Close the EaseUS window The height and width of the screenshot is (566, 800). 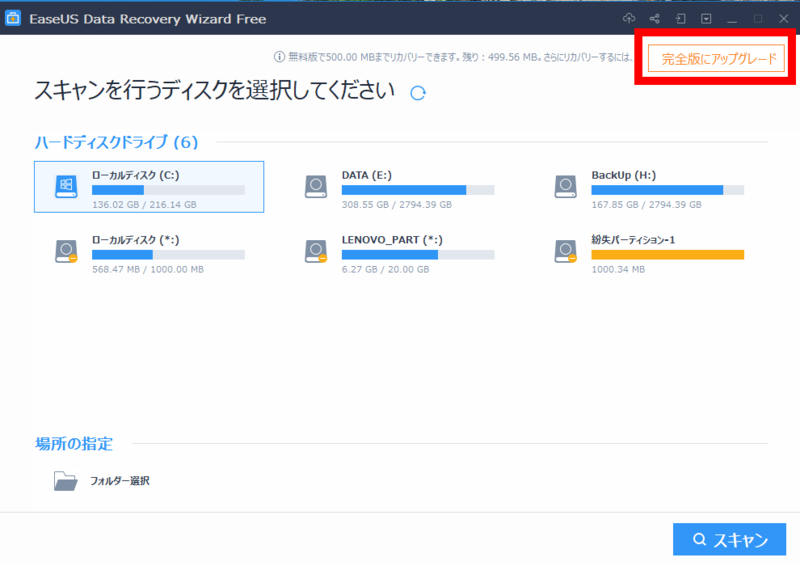tap(784, 19)
